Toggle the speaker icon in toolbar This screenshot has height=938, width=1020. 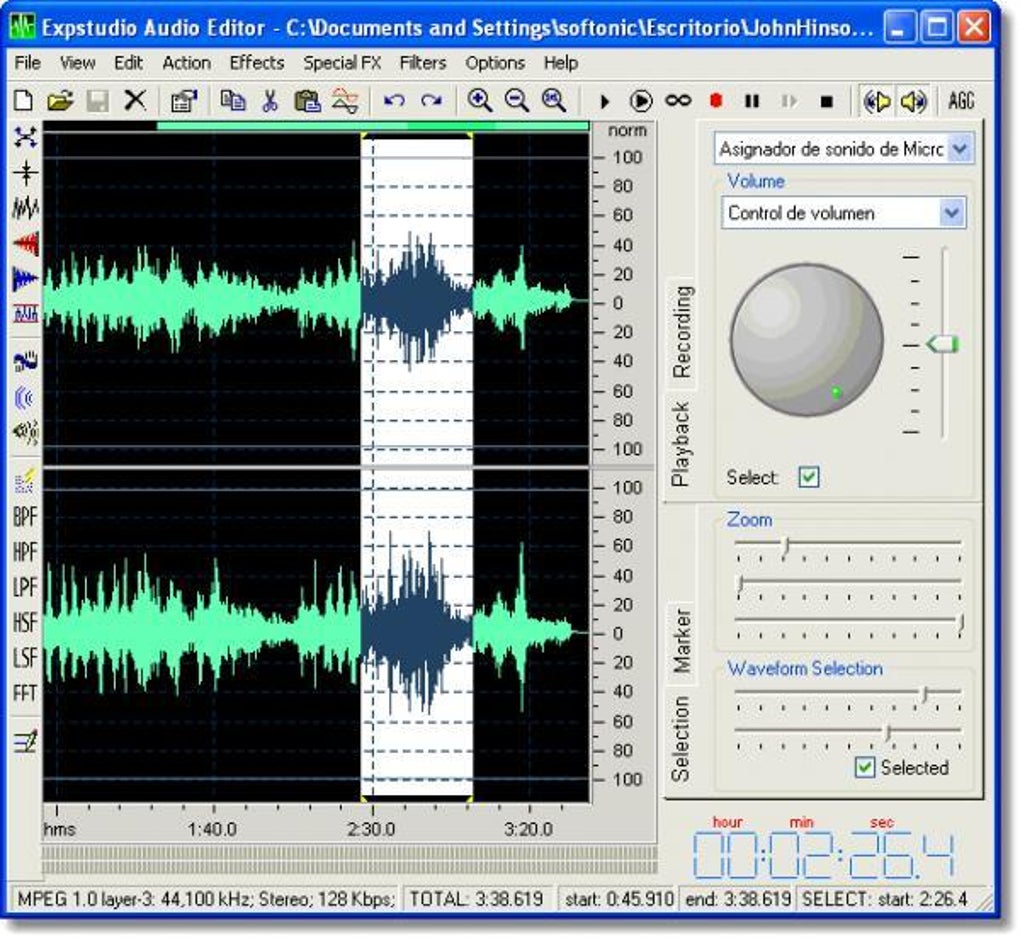(912, 101)
